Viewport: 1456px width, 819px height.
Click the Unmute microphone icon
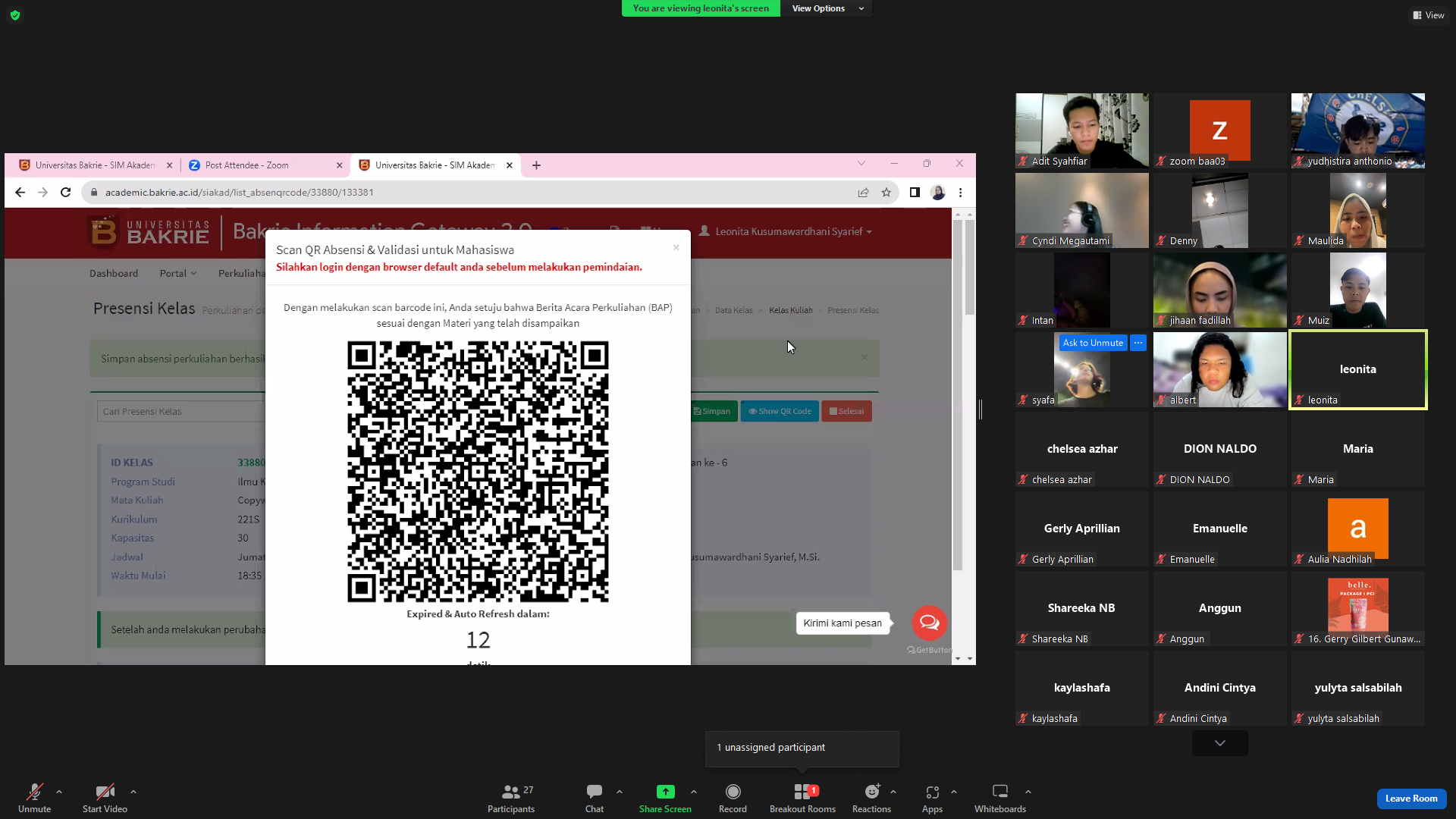34,792
